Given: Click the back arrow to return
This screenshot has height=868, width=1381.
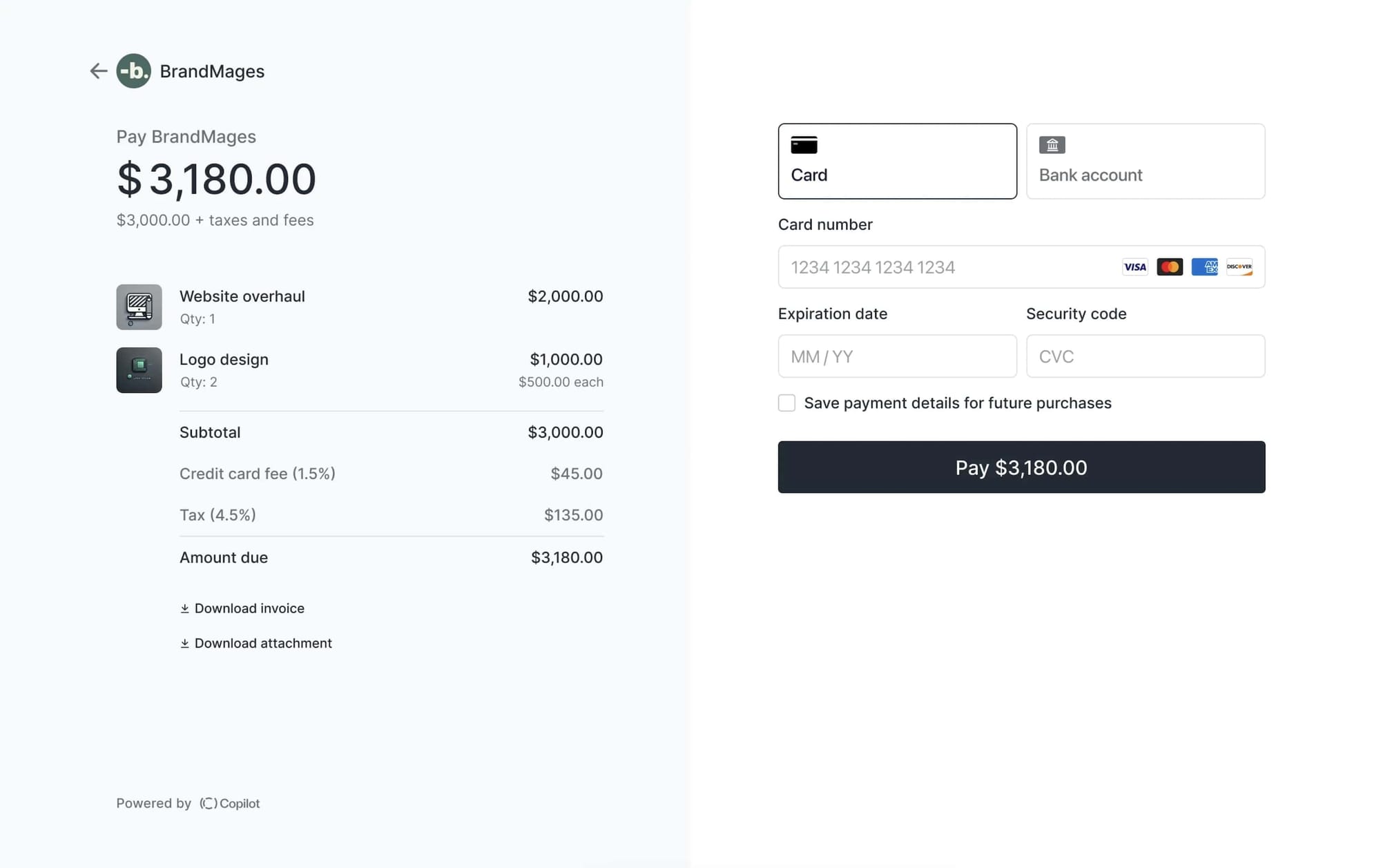Looking at the screenshot, I should coord(98,70).
